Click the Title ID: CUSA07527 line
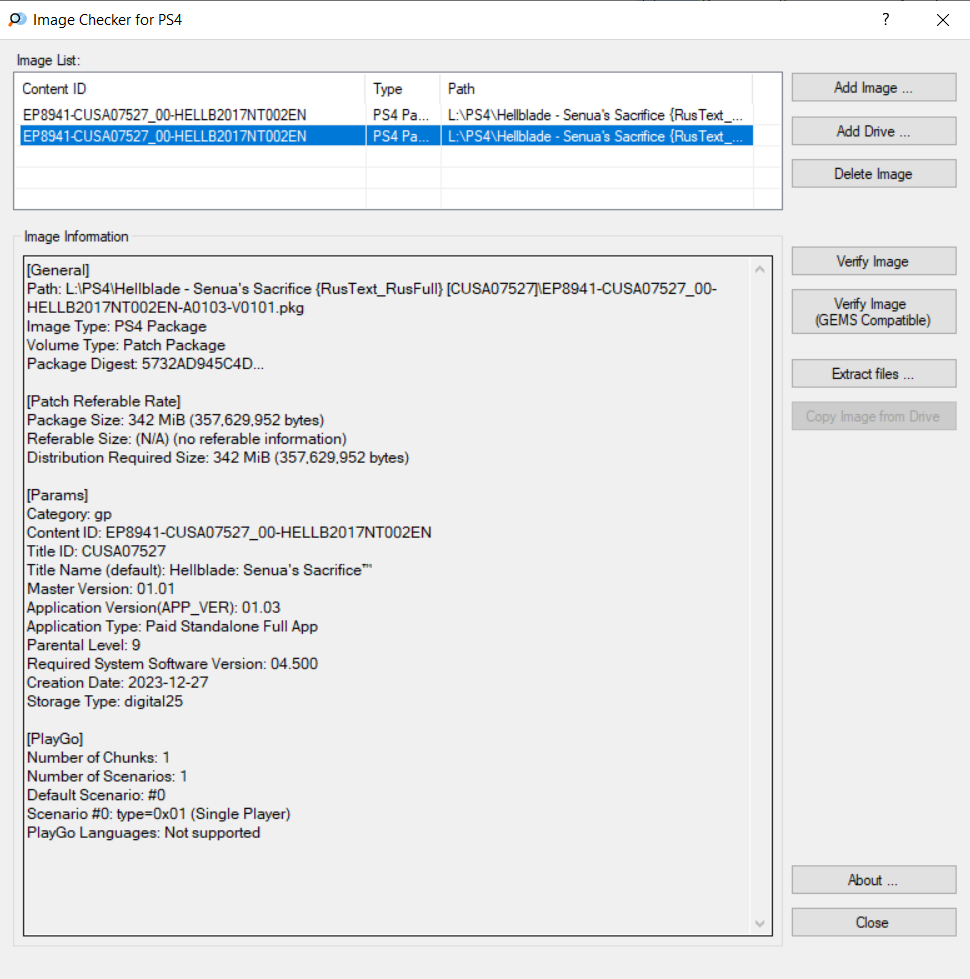Viewport: 970px width, 979px height. coord(96,551)
